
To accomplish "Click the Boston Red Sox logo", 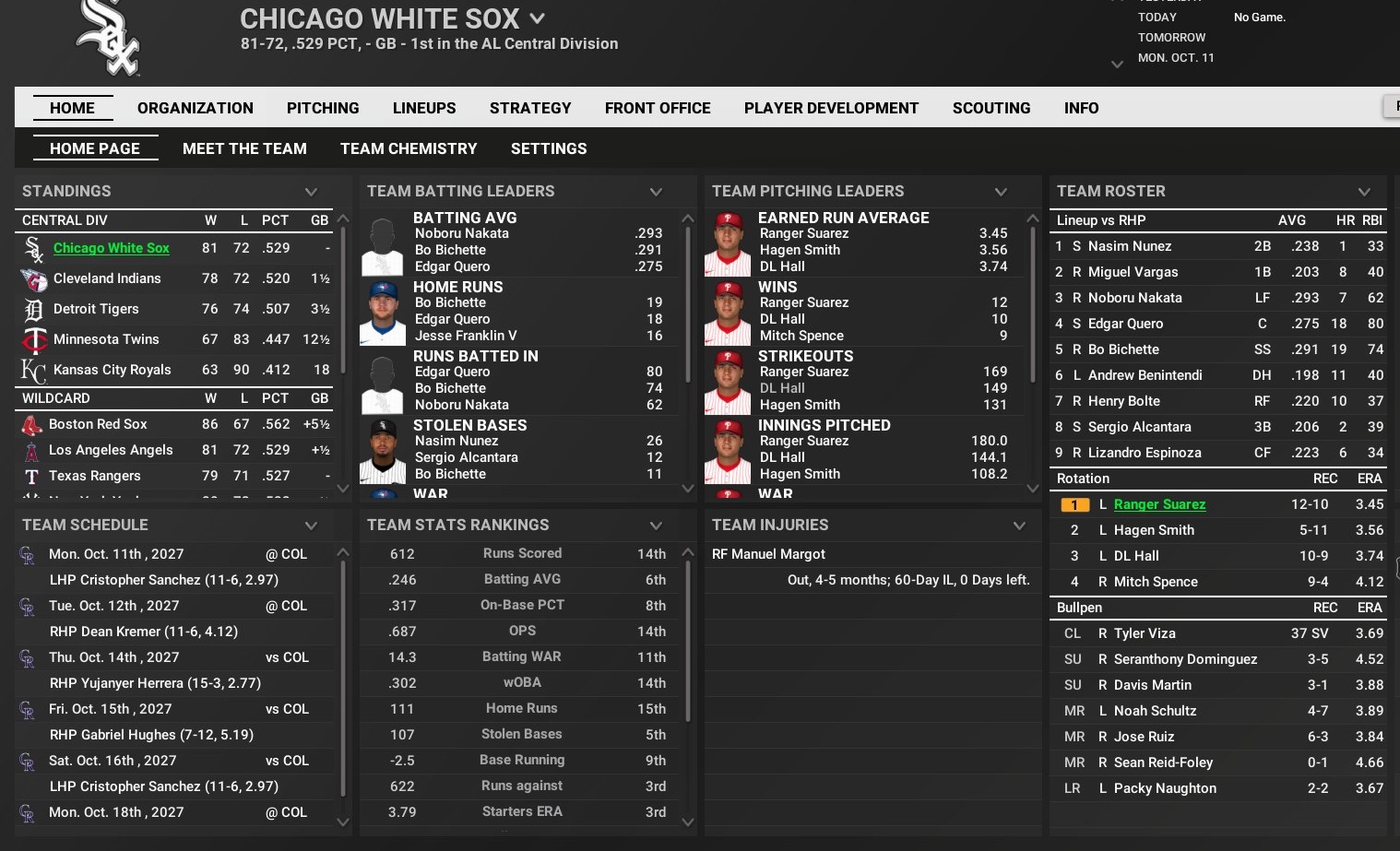I will [x=31, y=425].
